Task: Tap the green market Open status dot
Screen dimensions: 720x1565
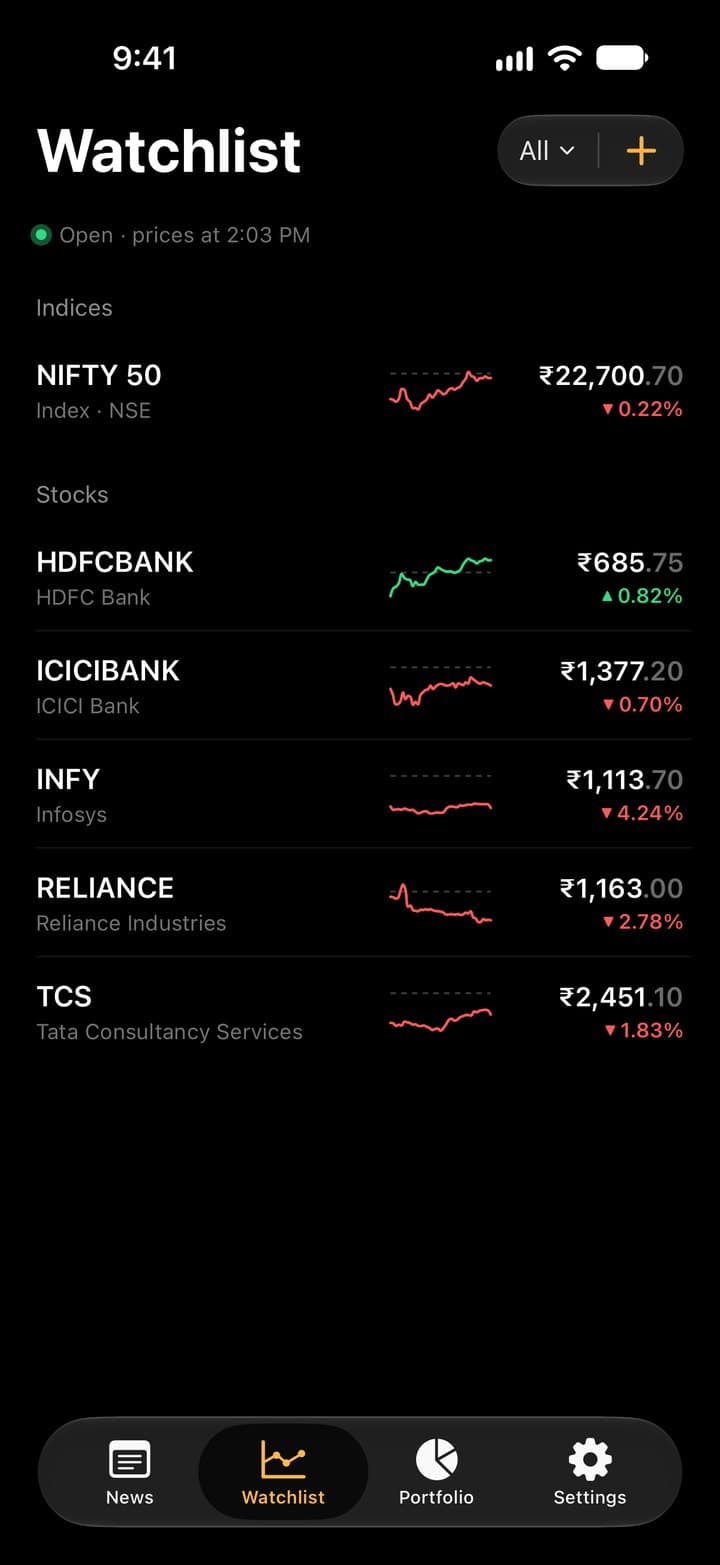Action: (x=41, y=235)
